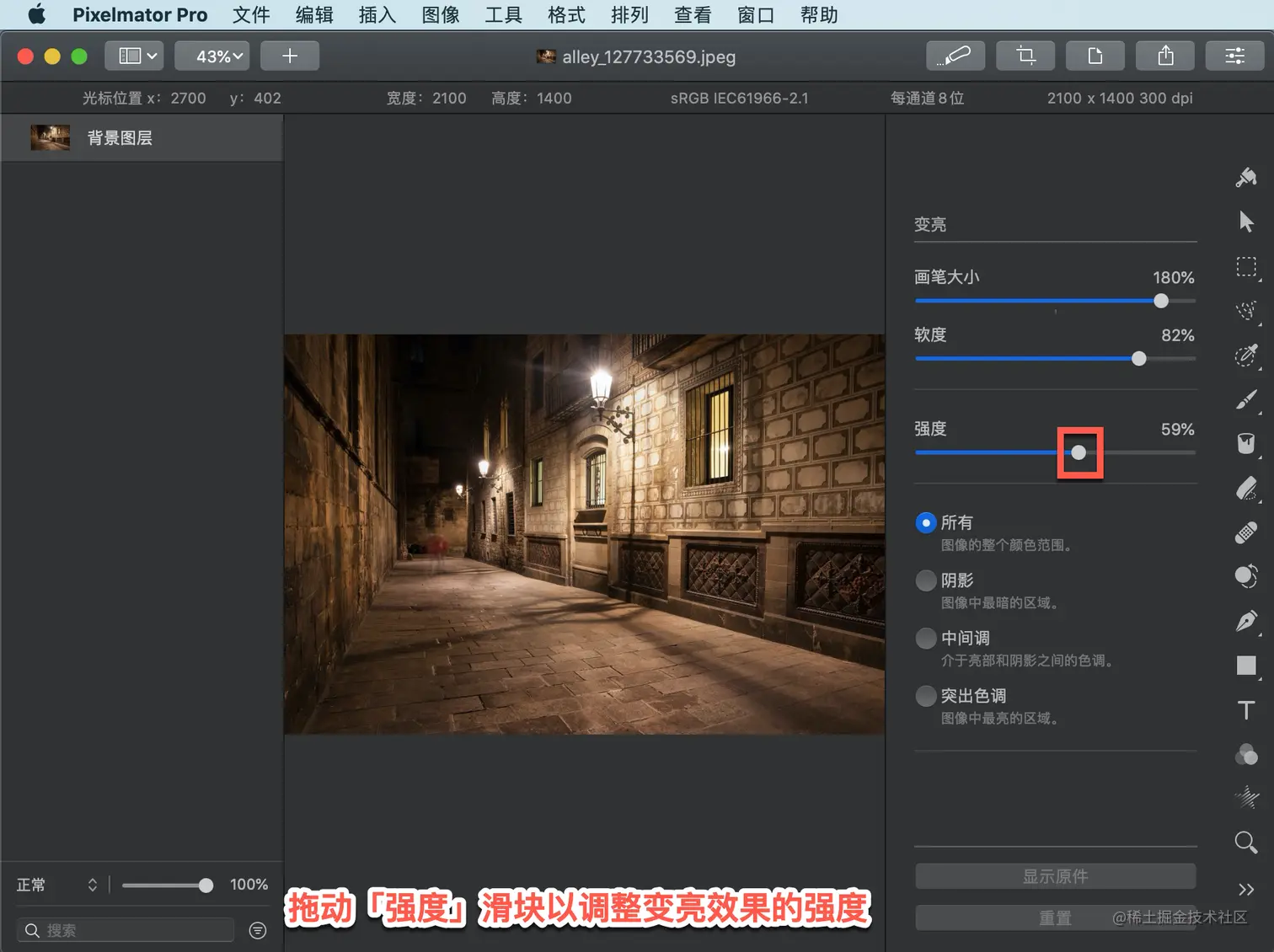This screenshot has width=1274, height=952.
Task: Click the layer opacity slider handle
Action: pos(206,885)
